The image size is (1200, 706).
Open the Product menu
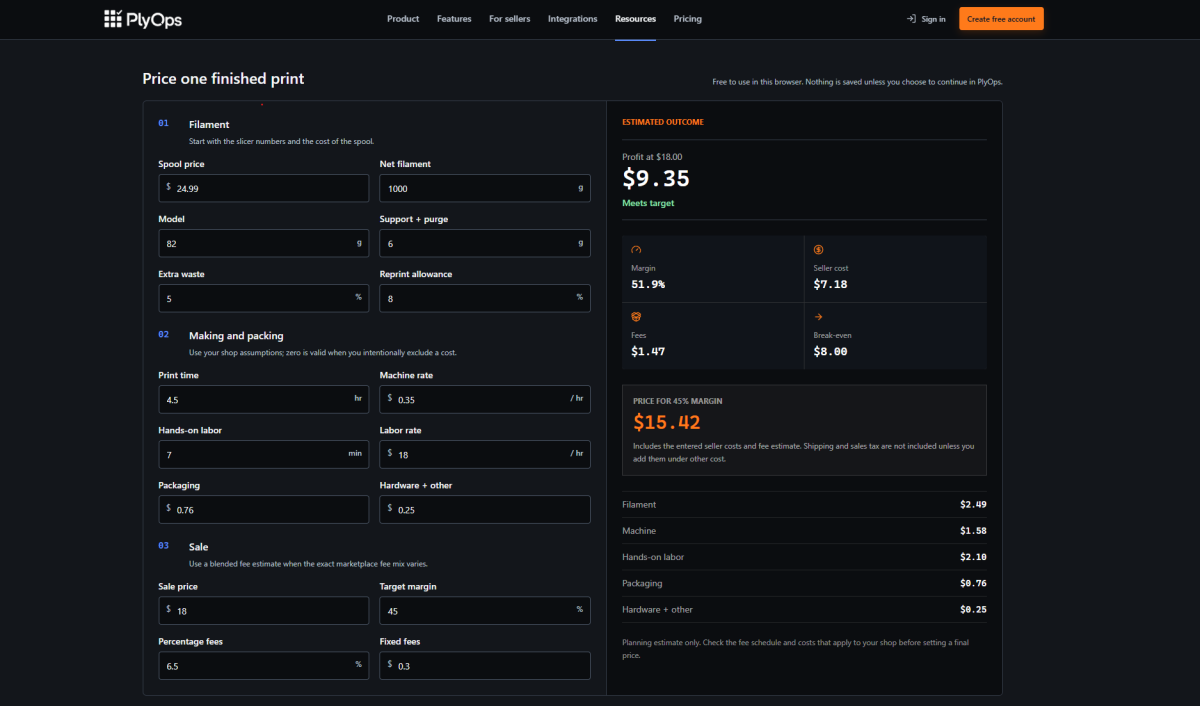click(x=403, y=19)
